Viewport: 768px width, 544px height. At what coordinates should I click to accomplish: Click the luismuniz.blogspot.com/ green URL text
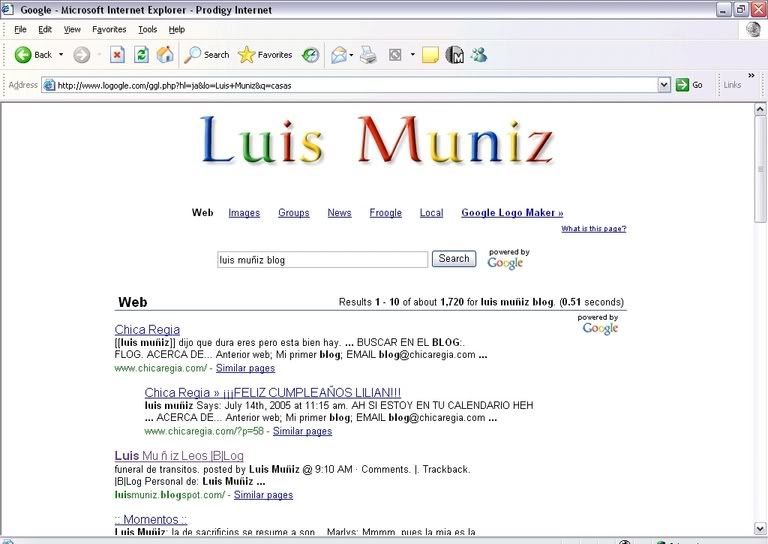point(170,495)
